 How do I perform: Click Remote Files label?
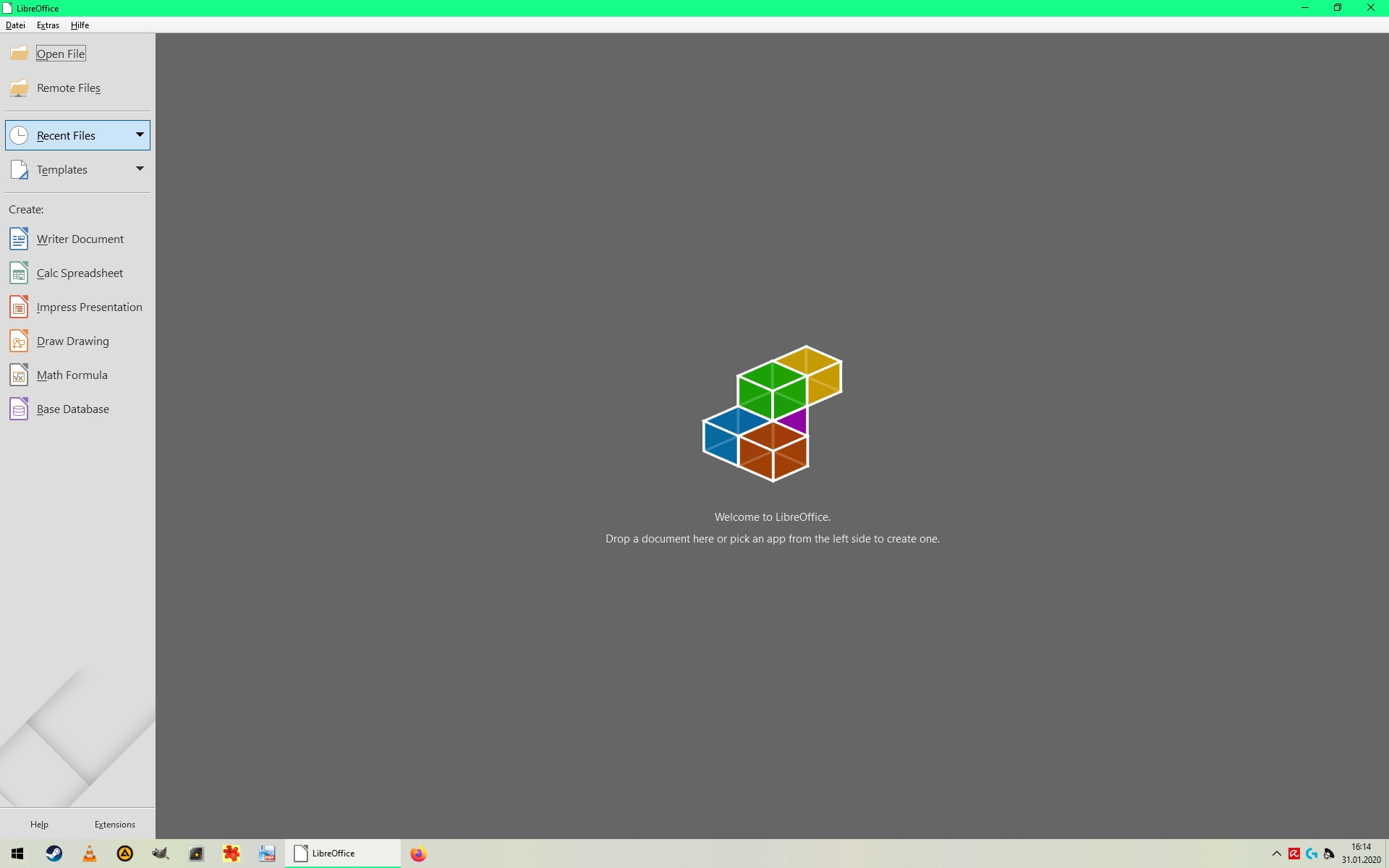point(69,88)
